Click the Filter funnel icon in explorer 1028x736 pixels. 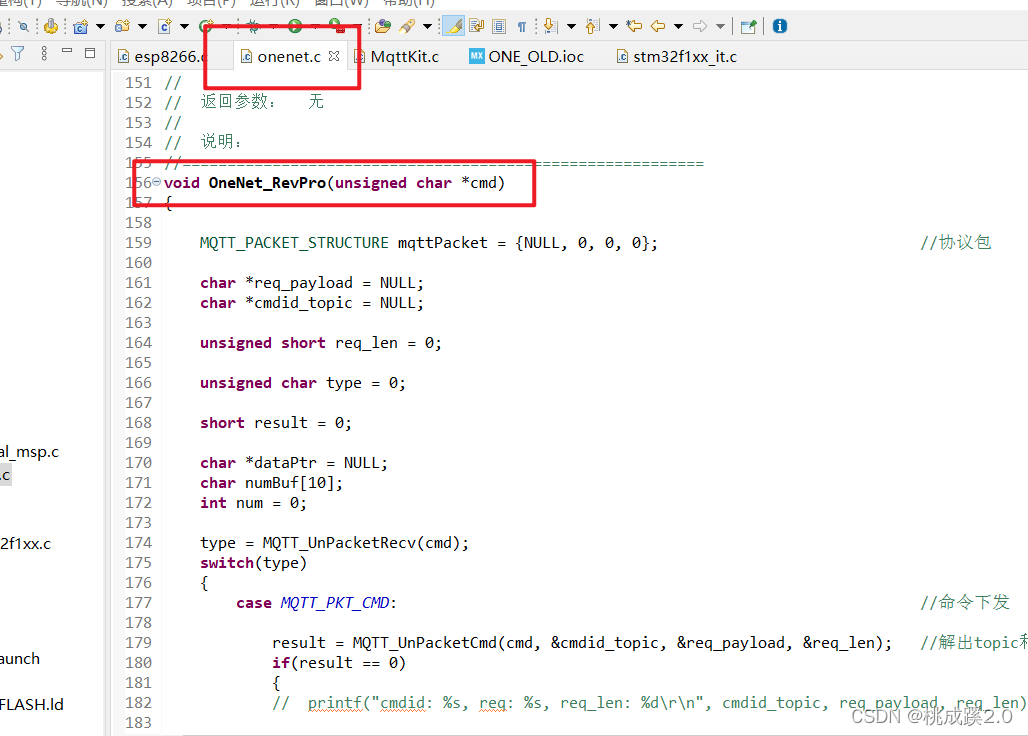pos(18,53)
